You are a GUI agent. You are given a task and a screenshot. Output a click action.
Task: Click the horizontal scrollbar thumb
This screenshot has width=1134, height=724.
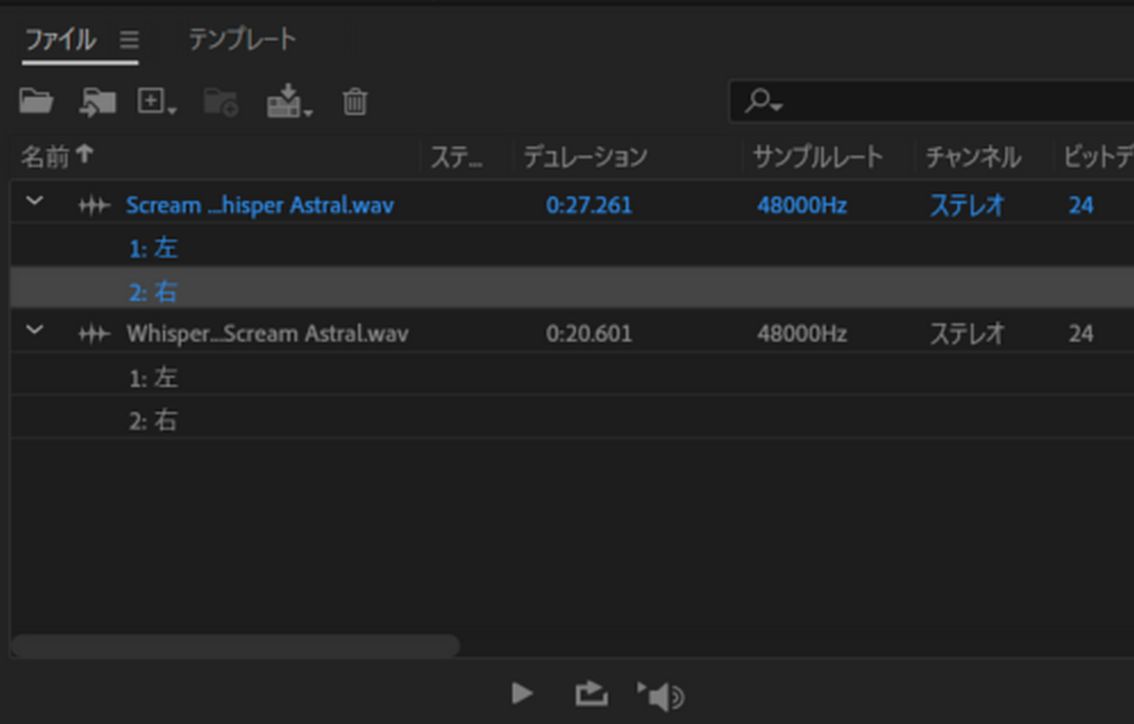coord(236,645)
